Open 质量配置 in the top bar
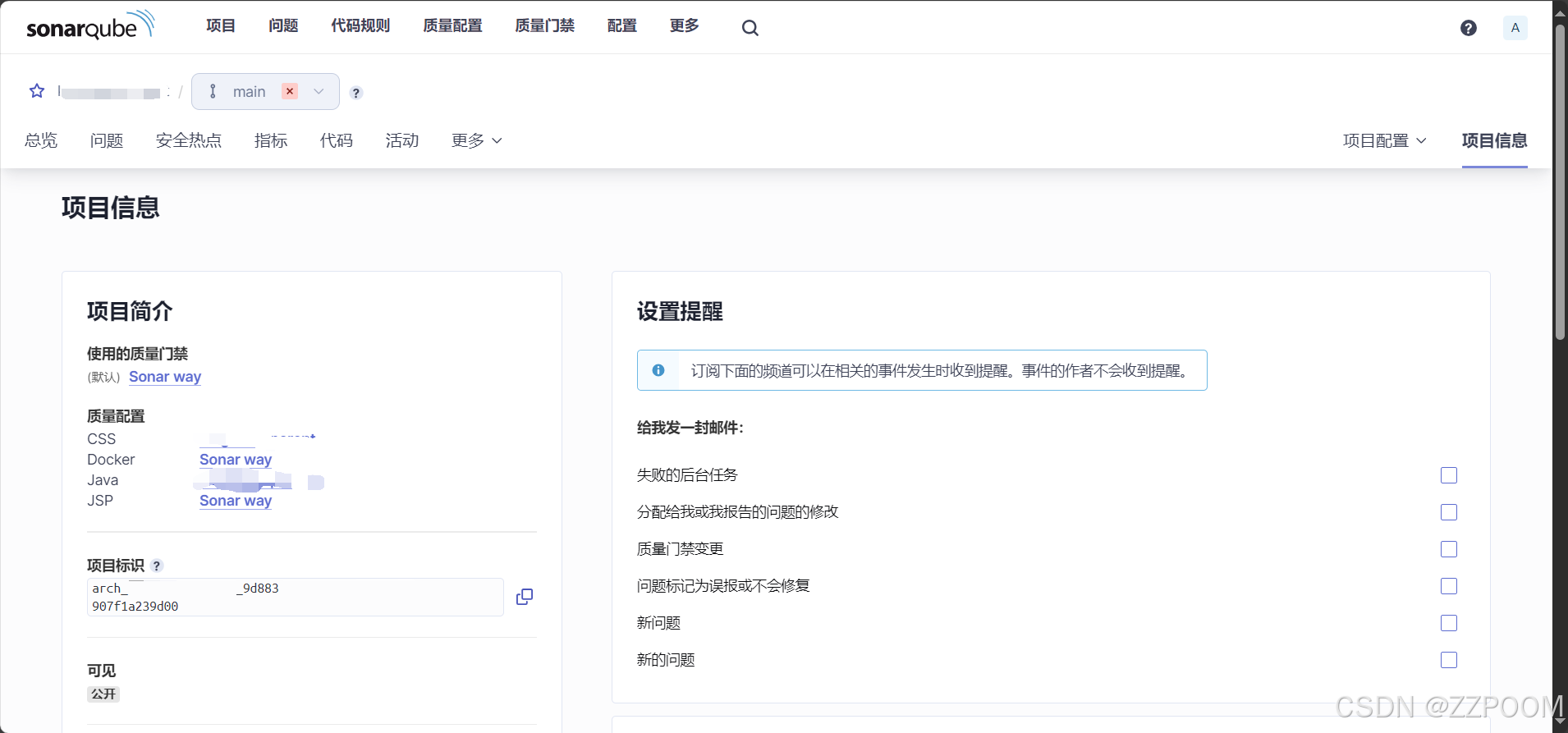1568x733 pixels. pyautogui.click(x=452, y=26)
